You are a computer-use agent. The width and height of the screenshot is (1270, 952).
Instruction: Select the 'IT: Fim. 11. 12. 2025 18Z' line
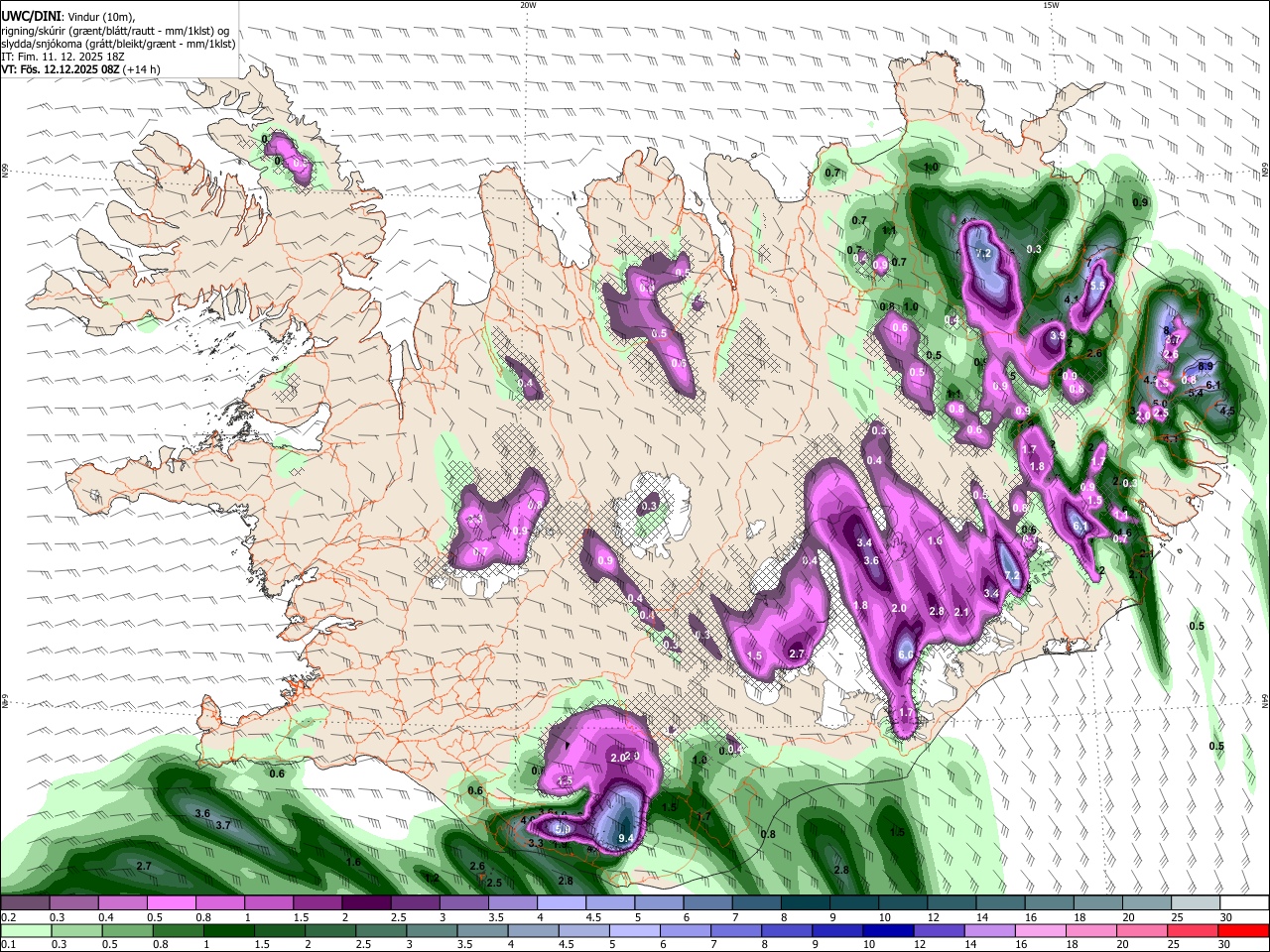[63, 57]
